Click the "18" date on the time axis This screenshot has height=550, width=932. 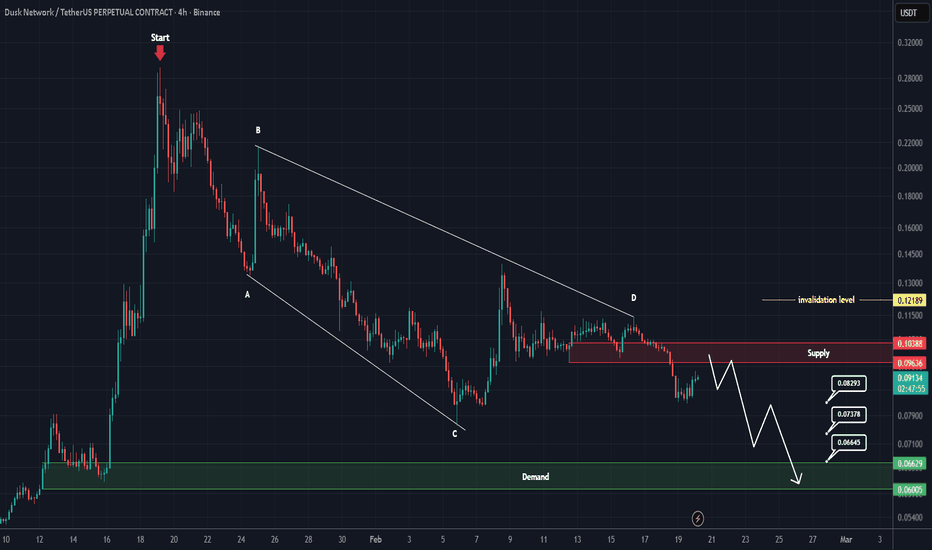pyautogui.click(x=140, y=540)
